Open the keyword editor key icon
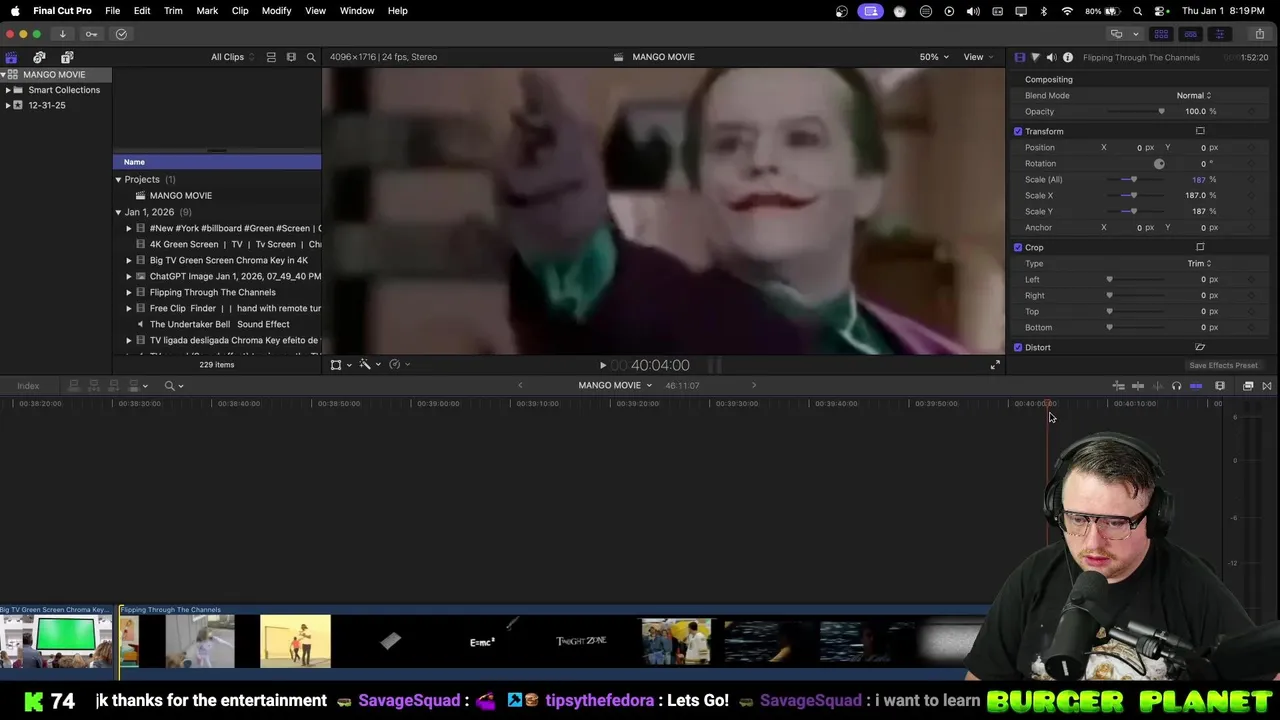The height and width of the screenshot is (720, 1280). pos(91,34)
